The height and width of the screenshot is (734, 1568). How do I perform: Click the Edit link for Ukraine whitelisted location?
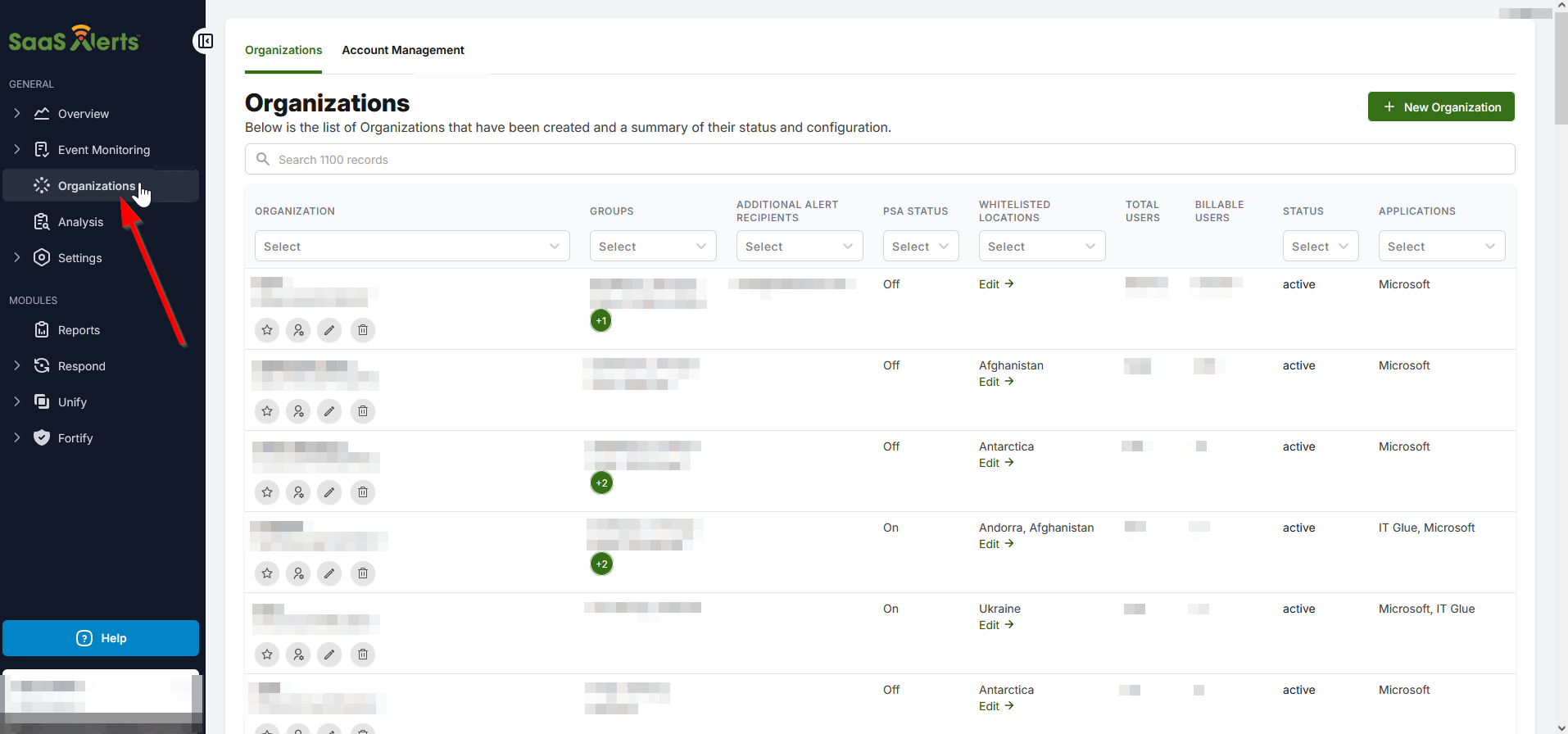click(x=995, y=625)
